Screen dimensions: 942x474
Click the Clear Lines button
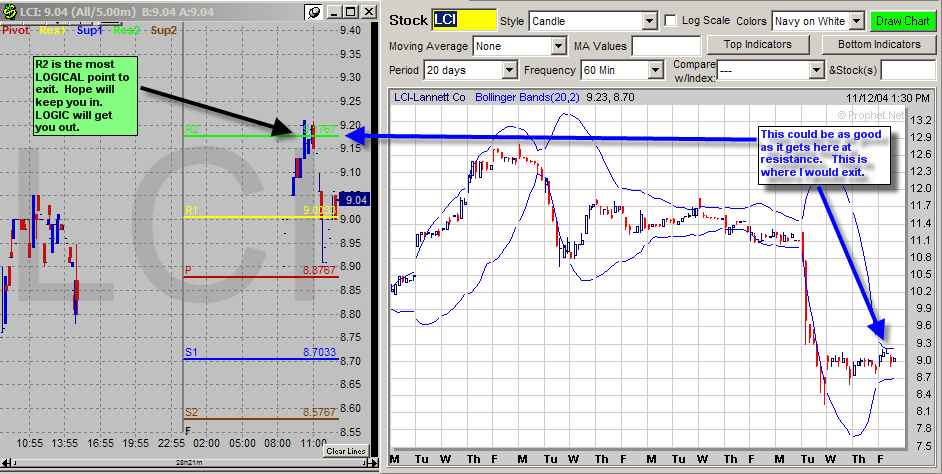click(x=345, y=451)
